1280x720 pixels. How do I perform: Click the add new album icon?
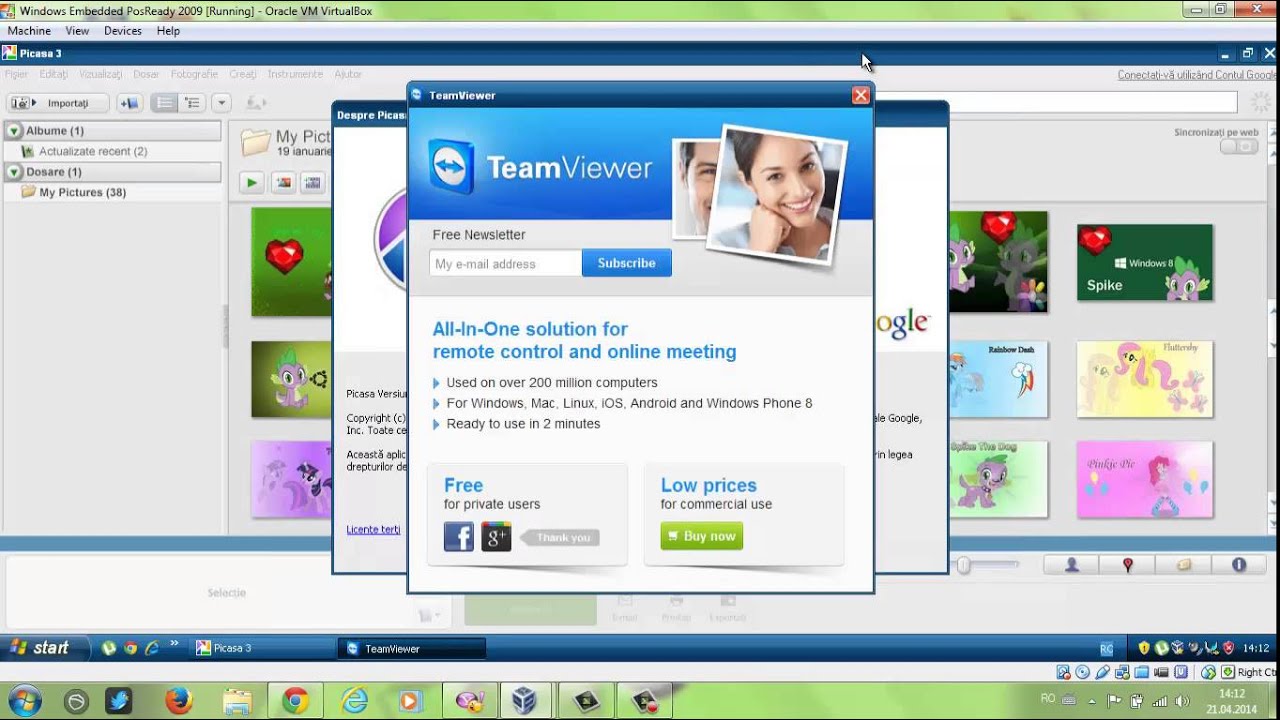click(x=129, y=103)
